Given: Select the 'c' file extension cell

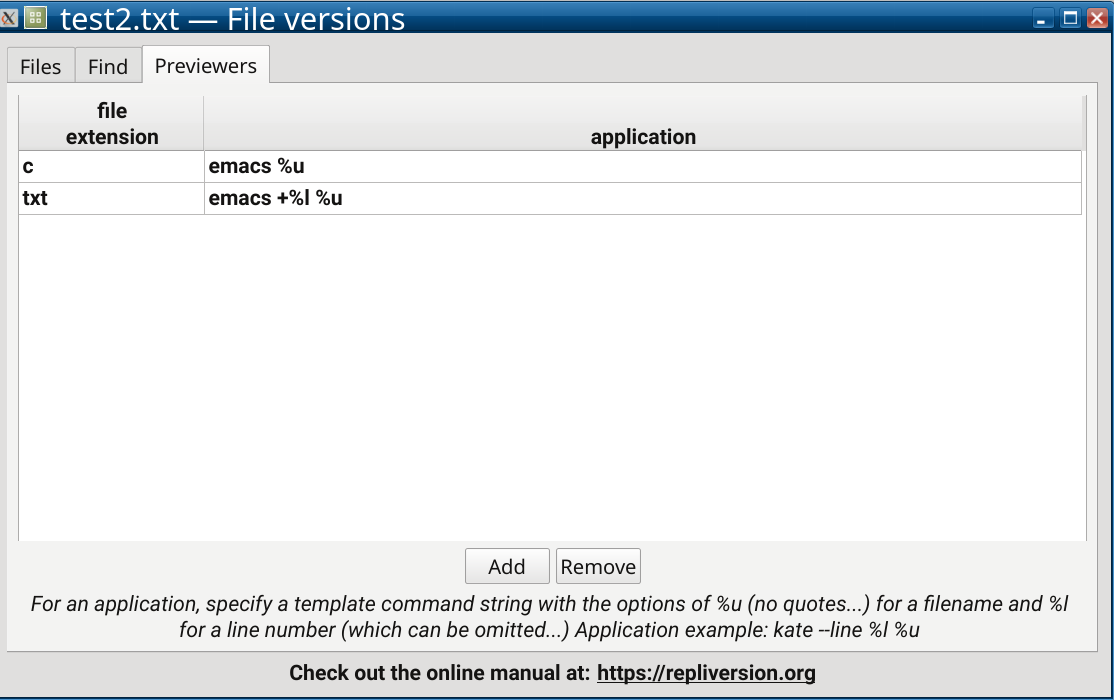Looking at the screenshot, I should tap(112, 166).
